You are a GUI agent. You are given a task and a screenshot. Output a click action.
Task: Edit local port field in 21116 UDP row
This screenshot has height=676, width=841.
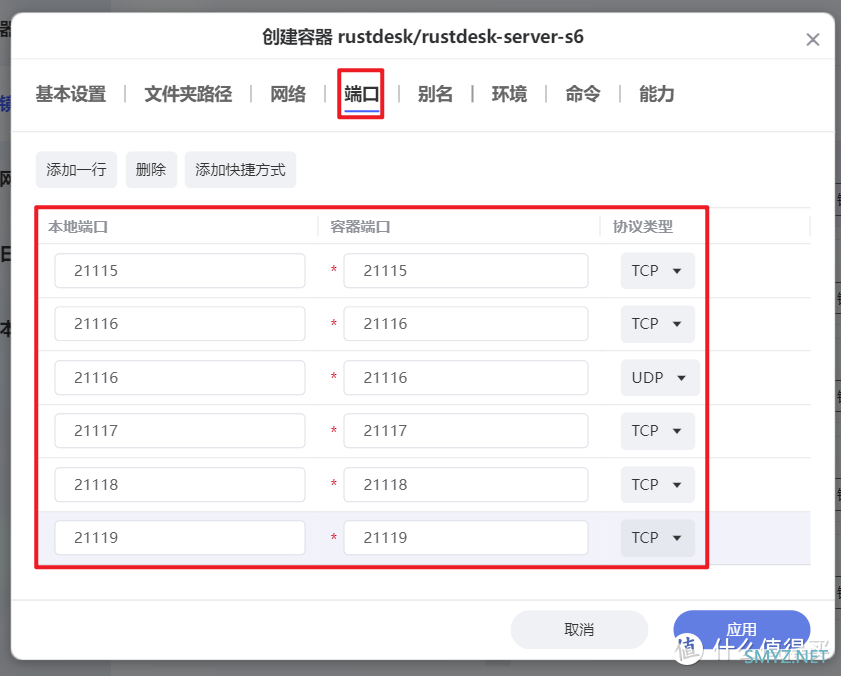[180, 377]
